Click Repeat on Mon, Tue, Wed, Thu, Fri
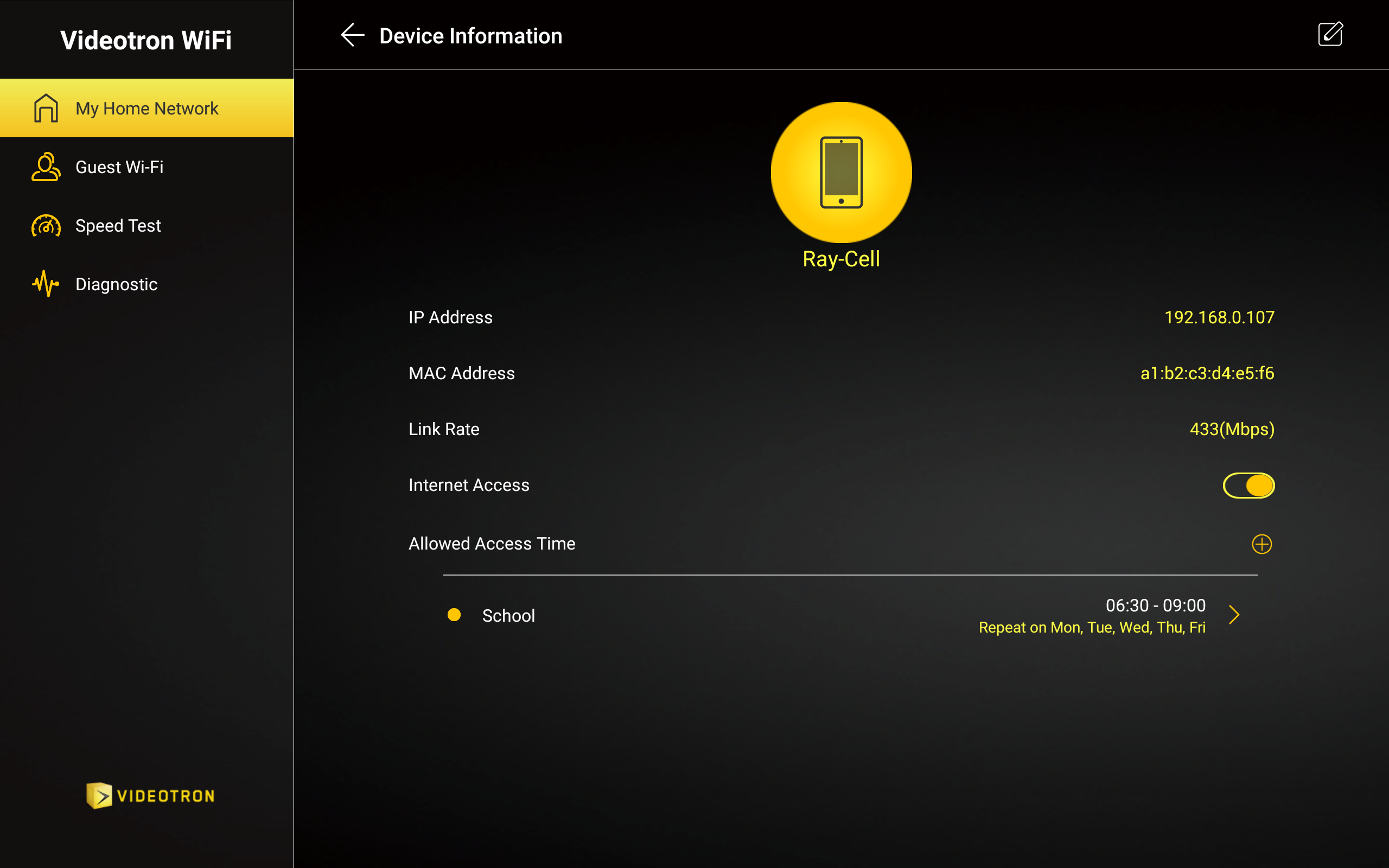Viewport: 1389px width, 868px height. [x=1092, y=628]
